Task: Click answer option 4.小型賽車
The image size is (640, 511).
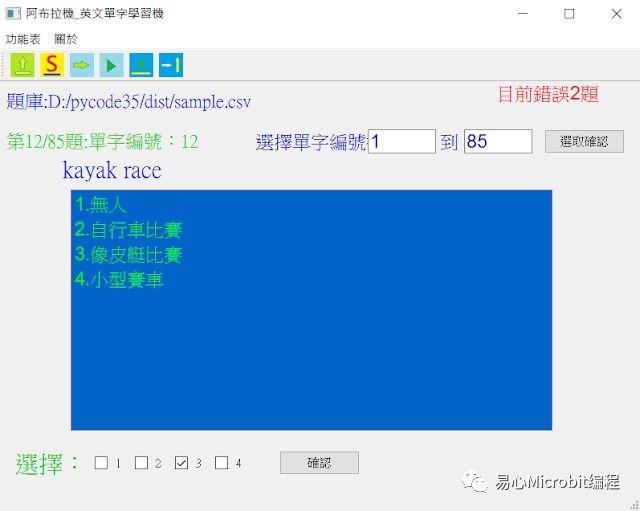Action: tap(119, 280)
